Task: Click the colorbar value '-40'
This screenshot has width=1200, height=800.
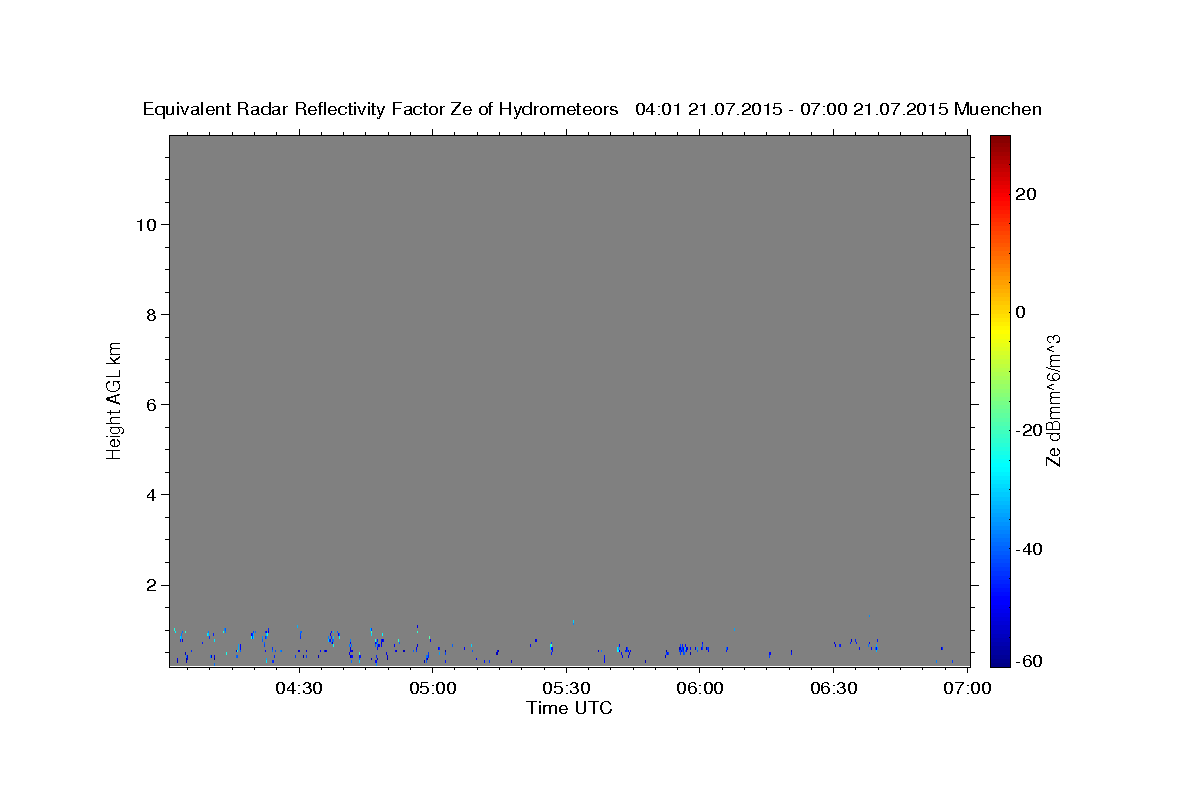Action: pos(1029,548)
